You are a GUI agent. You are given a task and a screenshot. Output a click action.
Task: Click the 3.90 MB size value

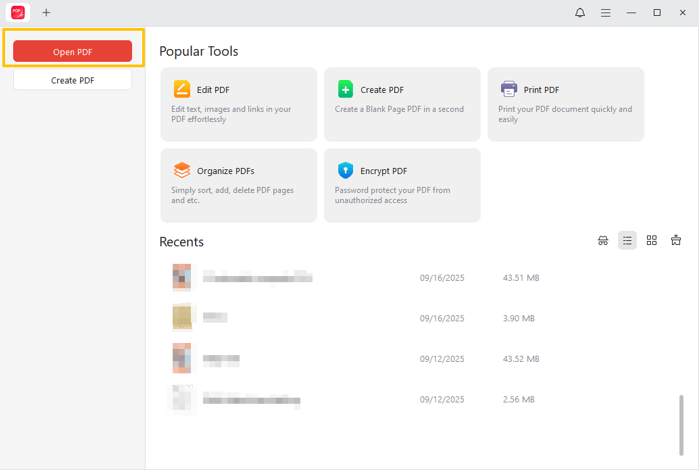(x=518, y=318)
